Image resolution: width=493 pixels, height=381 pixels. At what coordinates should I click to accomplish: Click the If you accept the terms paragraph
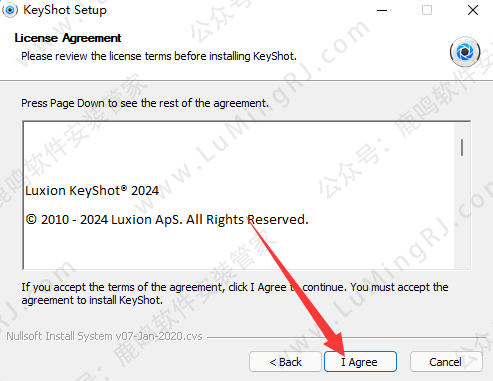(235, 293)
